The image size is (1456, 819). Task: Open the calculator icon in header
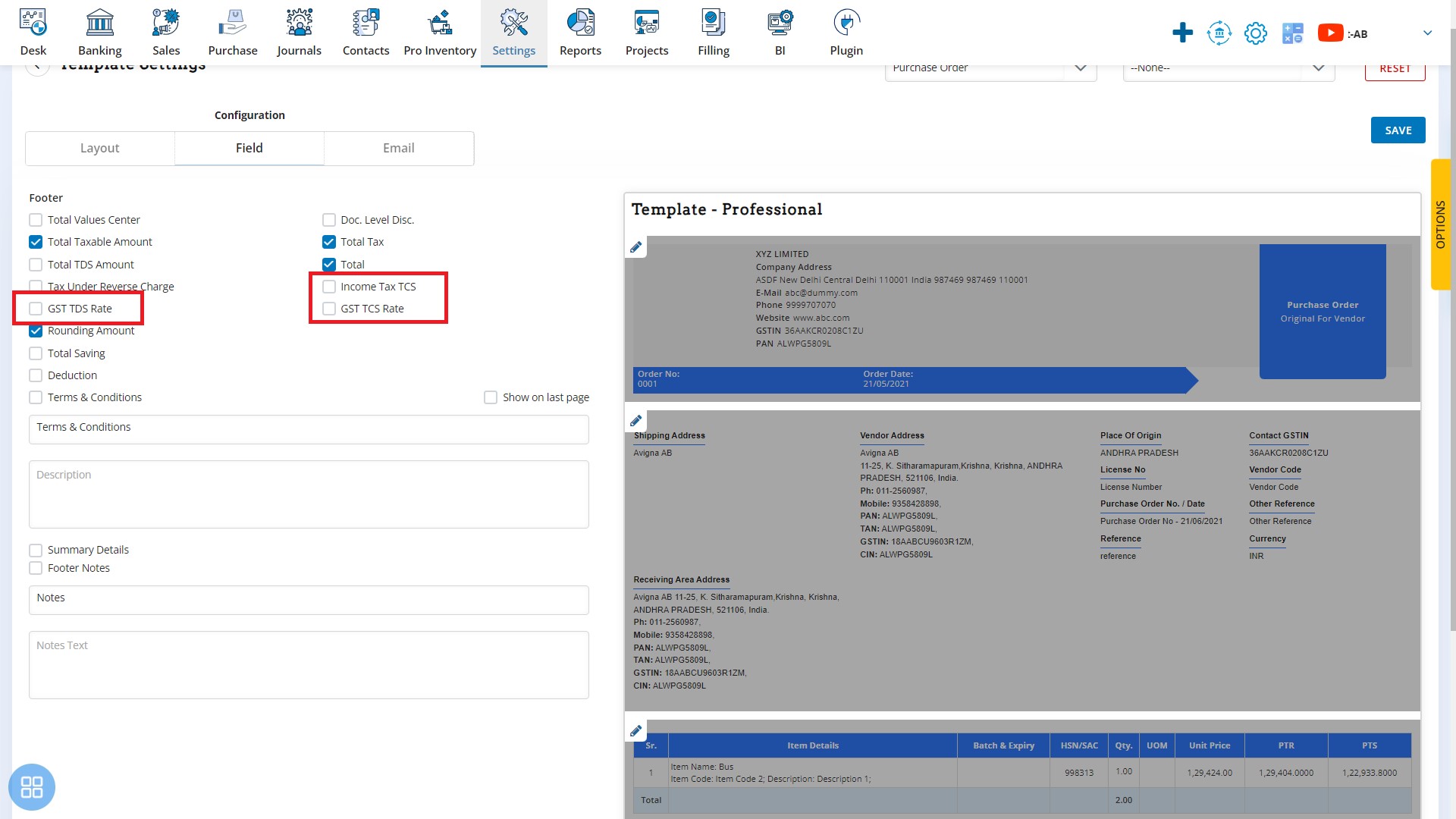tap(1292, 33)
